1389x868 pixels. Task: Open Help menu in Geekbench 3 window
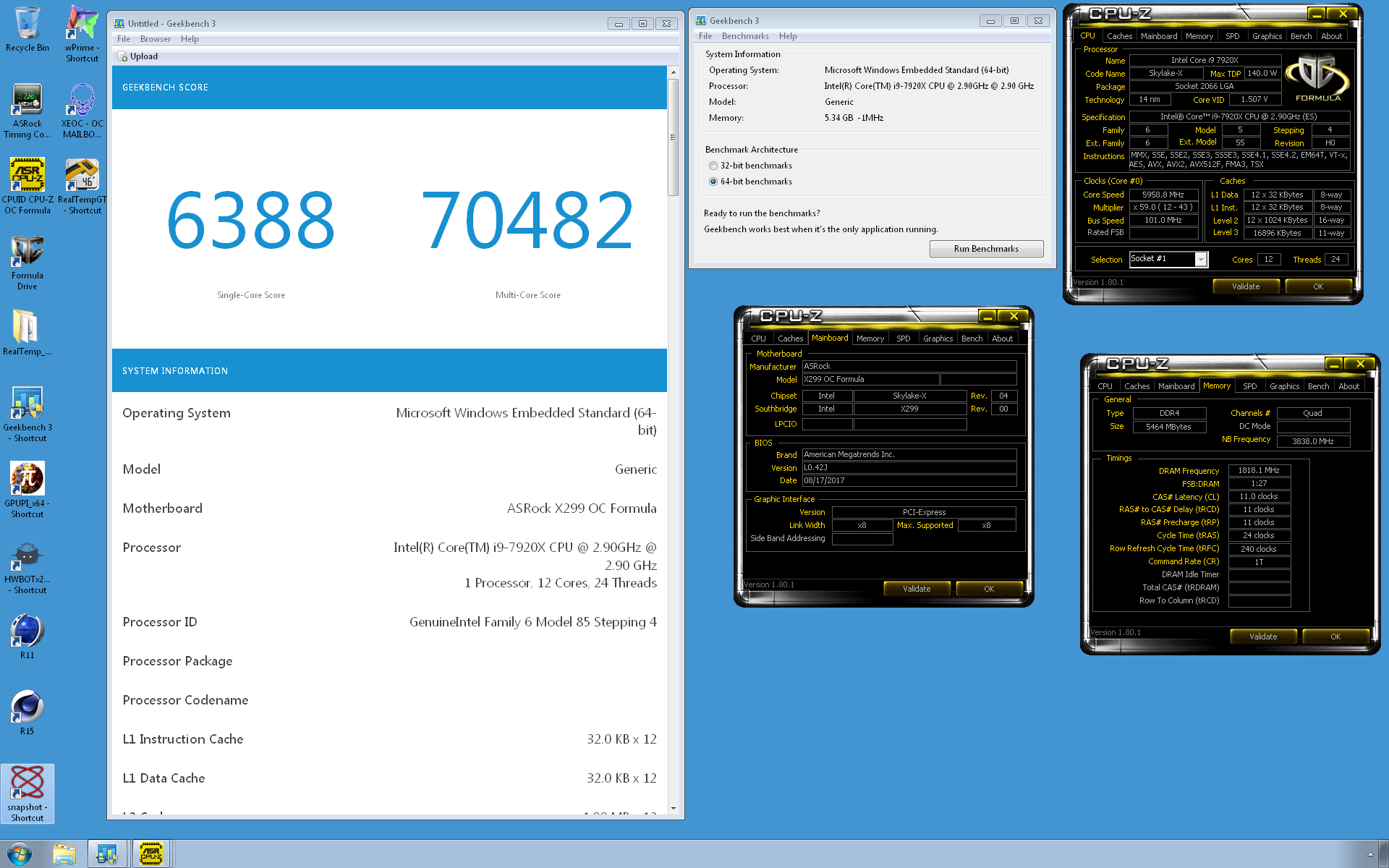[x=788, y=36]
